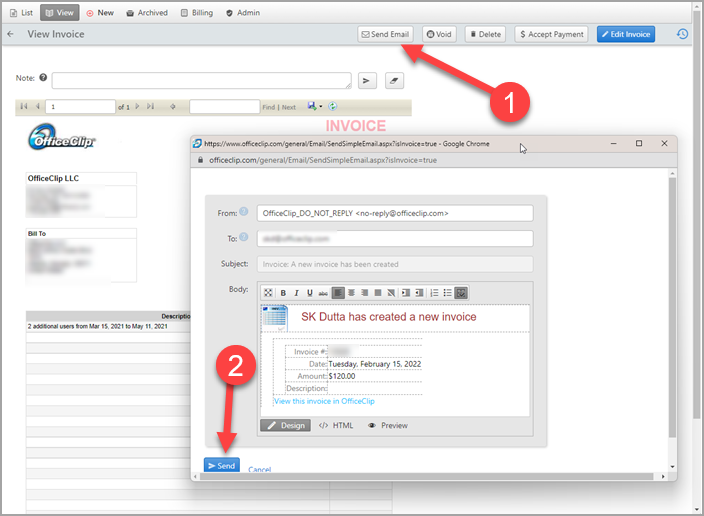Toggle bold formatting in body editor
This screenshot has width=704, height=516.
283,293
